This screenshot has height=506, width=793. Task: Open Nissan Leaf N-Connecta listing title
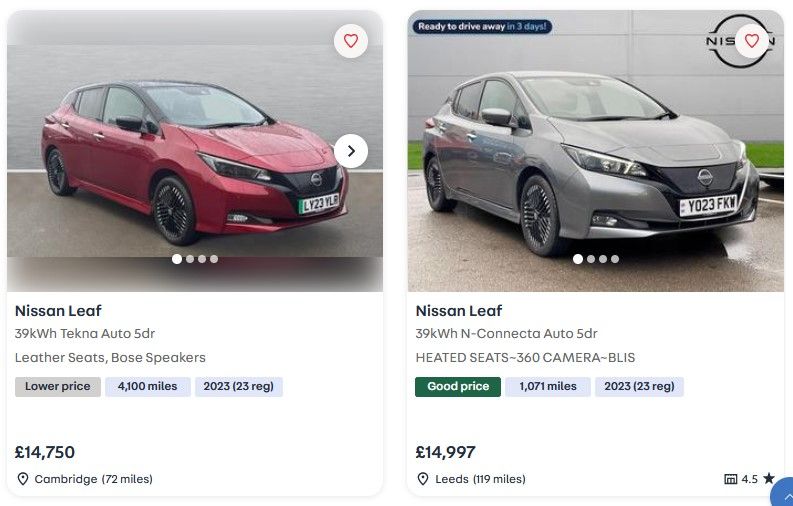click(x=459, y=311)
